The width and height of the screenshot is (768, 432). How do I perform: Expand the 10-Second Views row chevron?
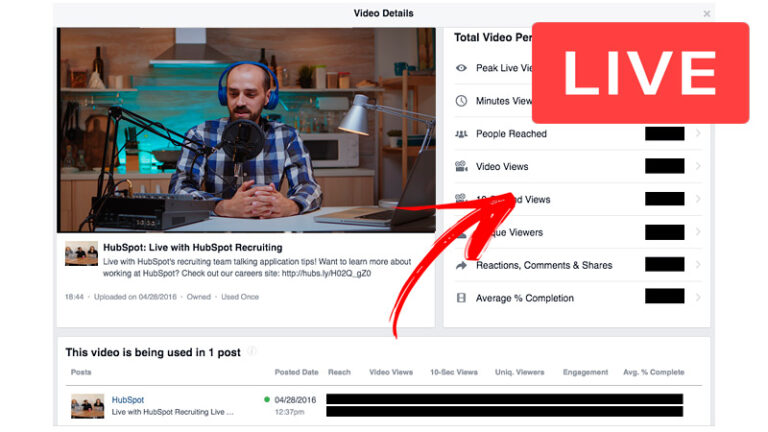point(698,199)
